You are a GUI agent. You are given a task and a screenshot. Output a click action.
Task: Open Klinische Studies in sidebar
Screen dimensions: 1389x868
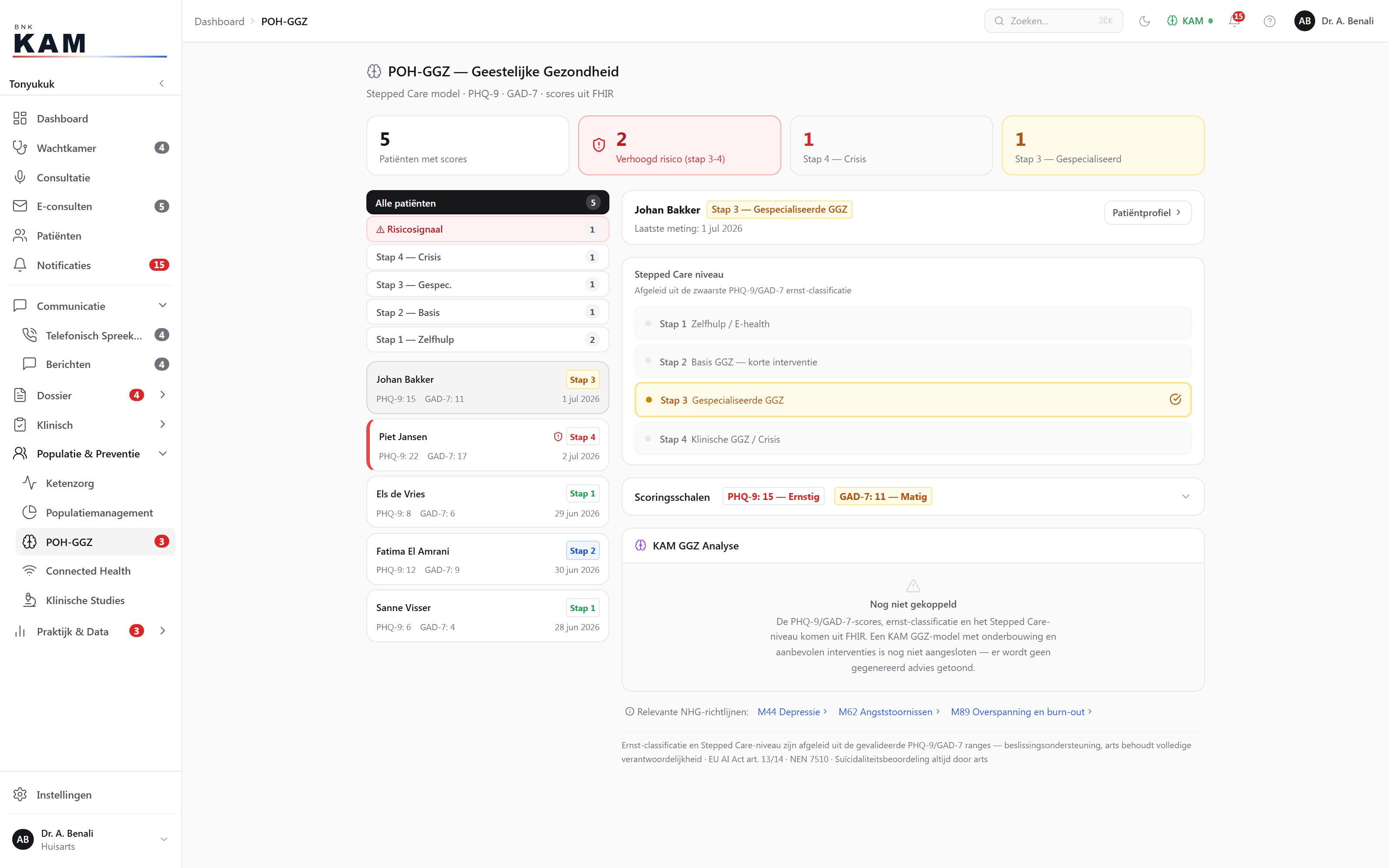tap(95, 601)
